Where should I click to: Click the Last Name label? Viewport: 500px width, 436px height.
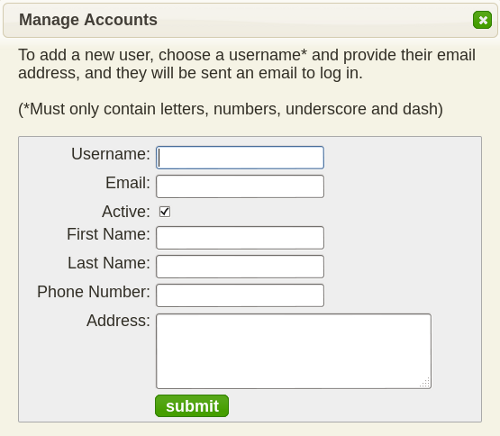coord(109,263)
